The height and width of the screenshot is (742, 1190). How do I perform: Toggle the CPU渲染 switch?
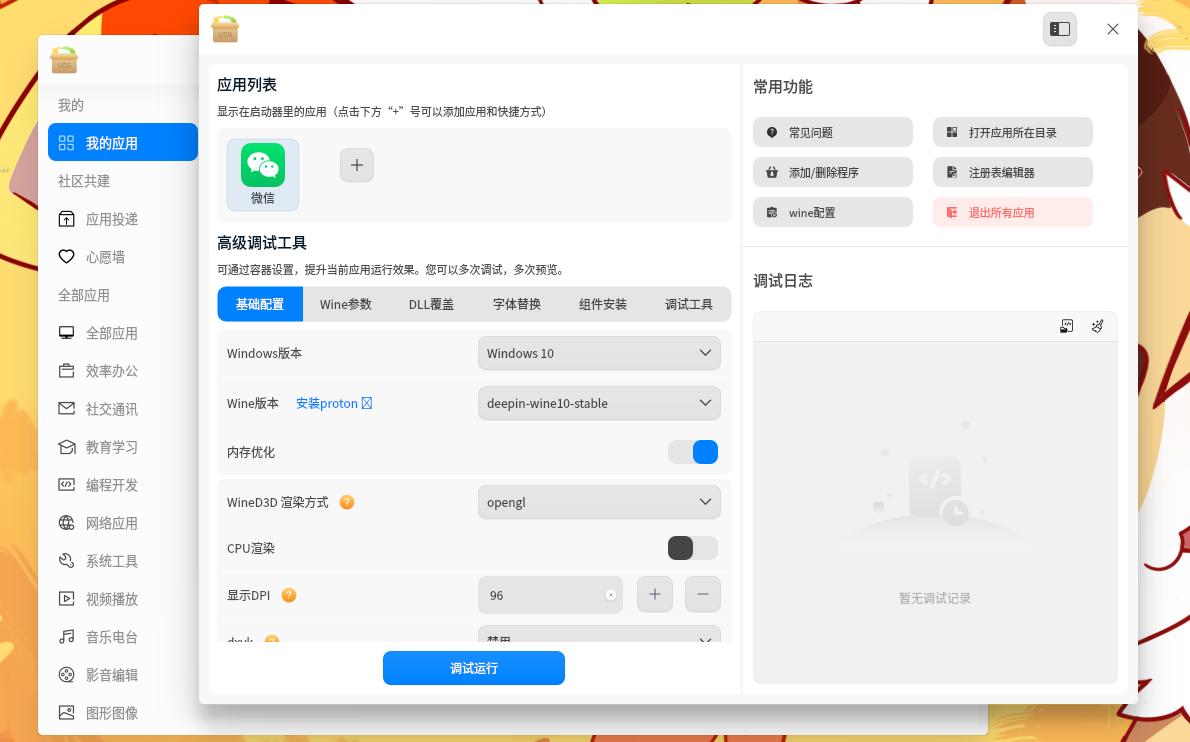[x=693, y=548]
